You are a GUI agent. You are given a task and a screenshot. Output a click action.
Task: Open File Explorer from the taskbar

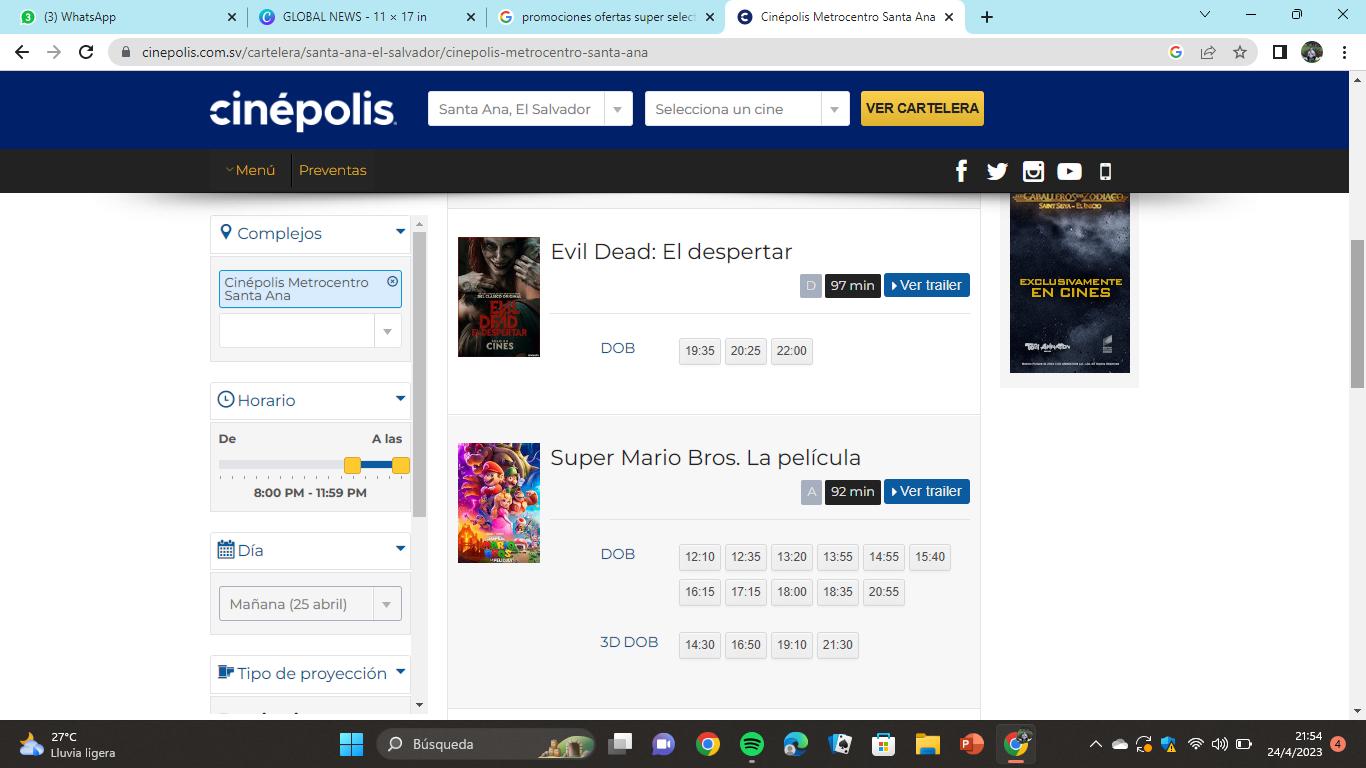(928, 744)
